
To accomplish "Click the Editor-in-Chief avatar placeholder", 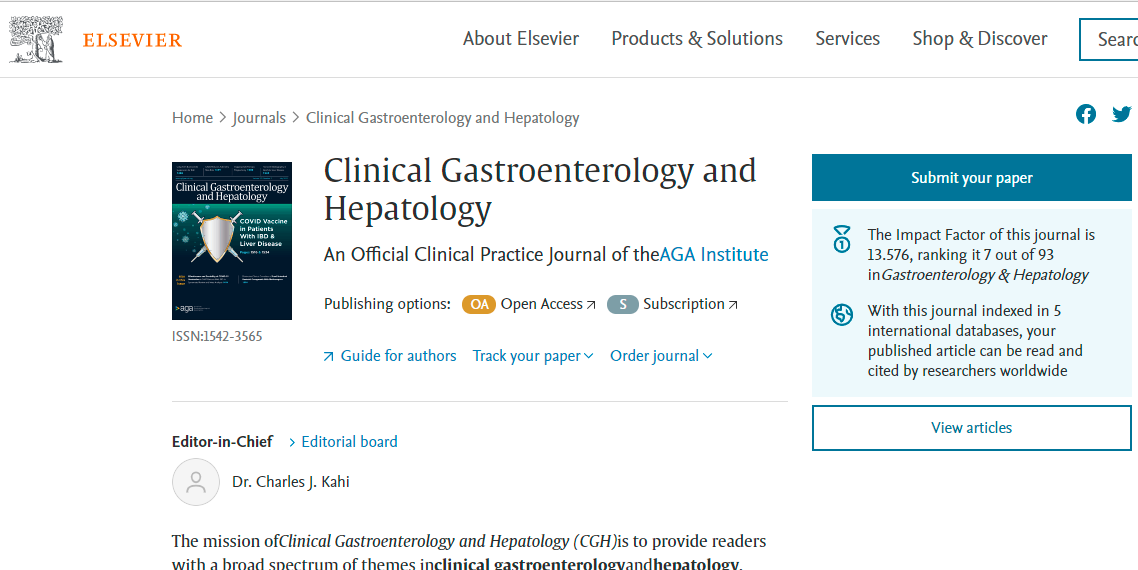I will 196,482.
